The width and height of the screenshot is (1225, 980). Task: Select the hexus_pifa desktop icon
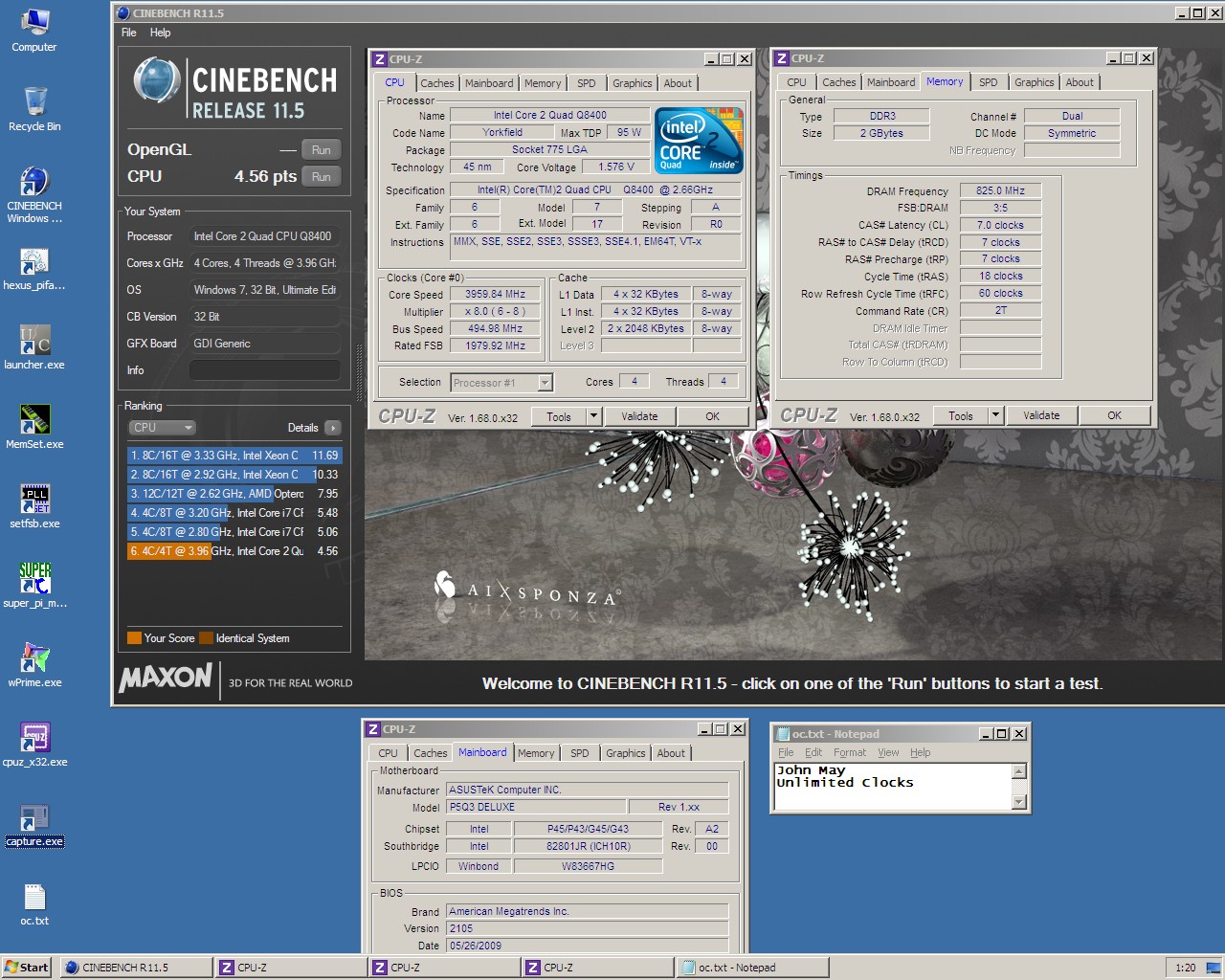click(x=34, y=269)
